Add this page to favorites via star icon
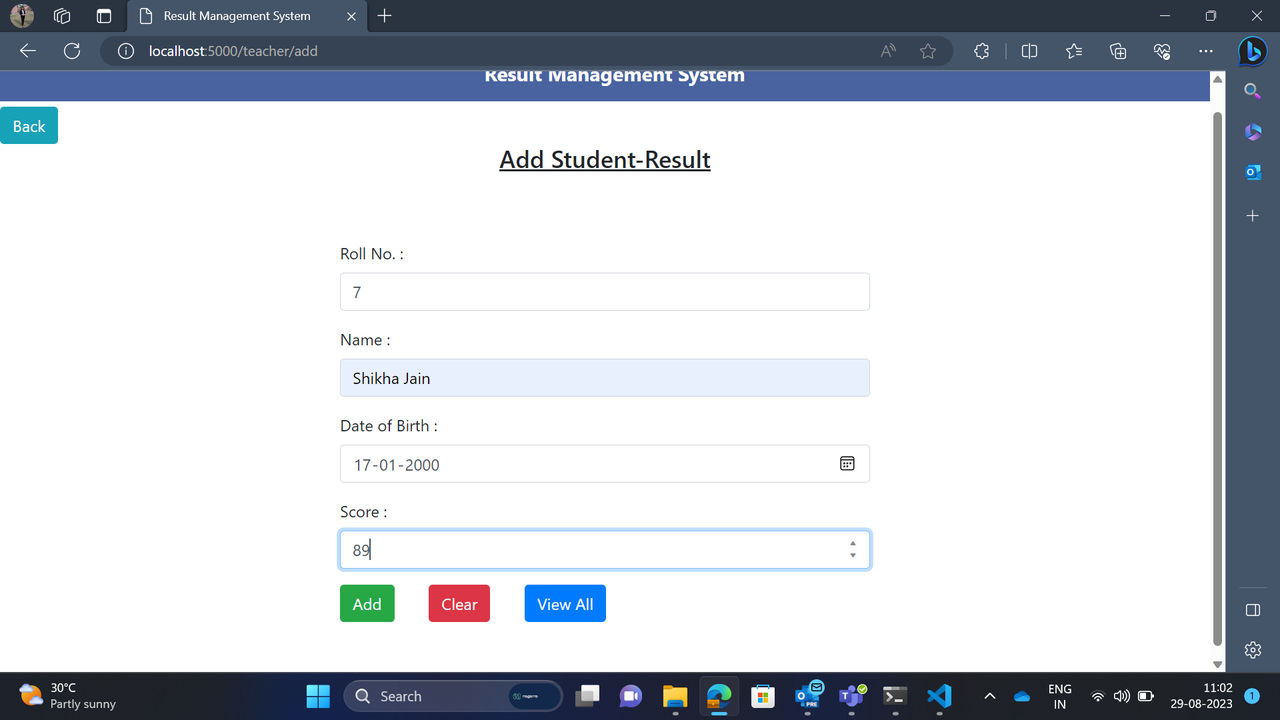Screen dimensions: 1280x720 point(927,50)
